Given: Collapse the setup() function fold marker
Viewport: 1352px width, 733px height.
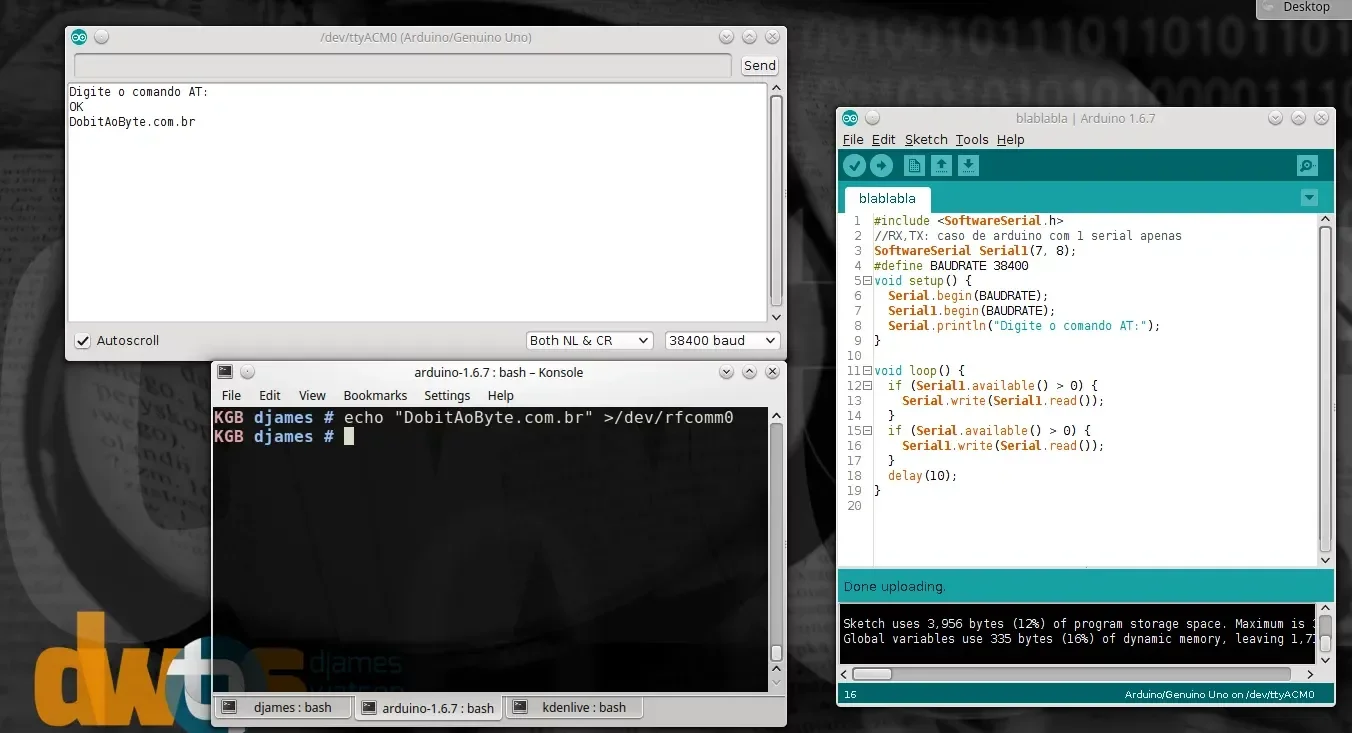Looking at the screenshot, I should [866, 281].
